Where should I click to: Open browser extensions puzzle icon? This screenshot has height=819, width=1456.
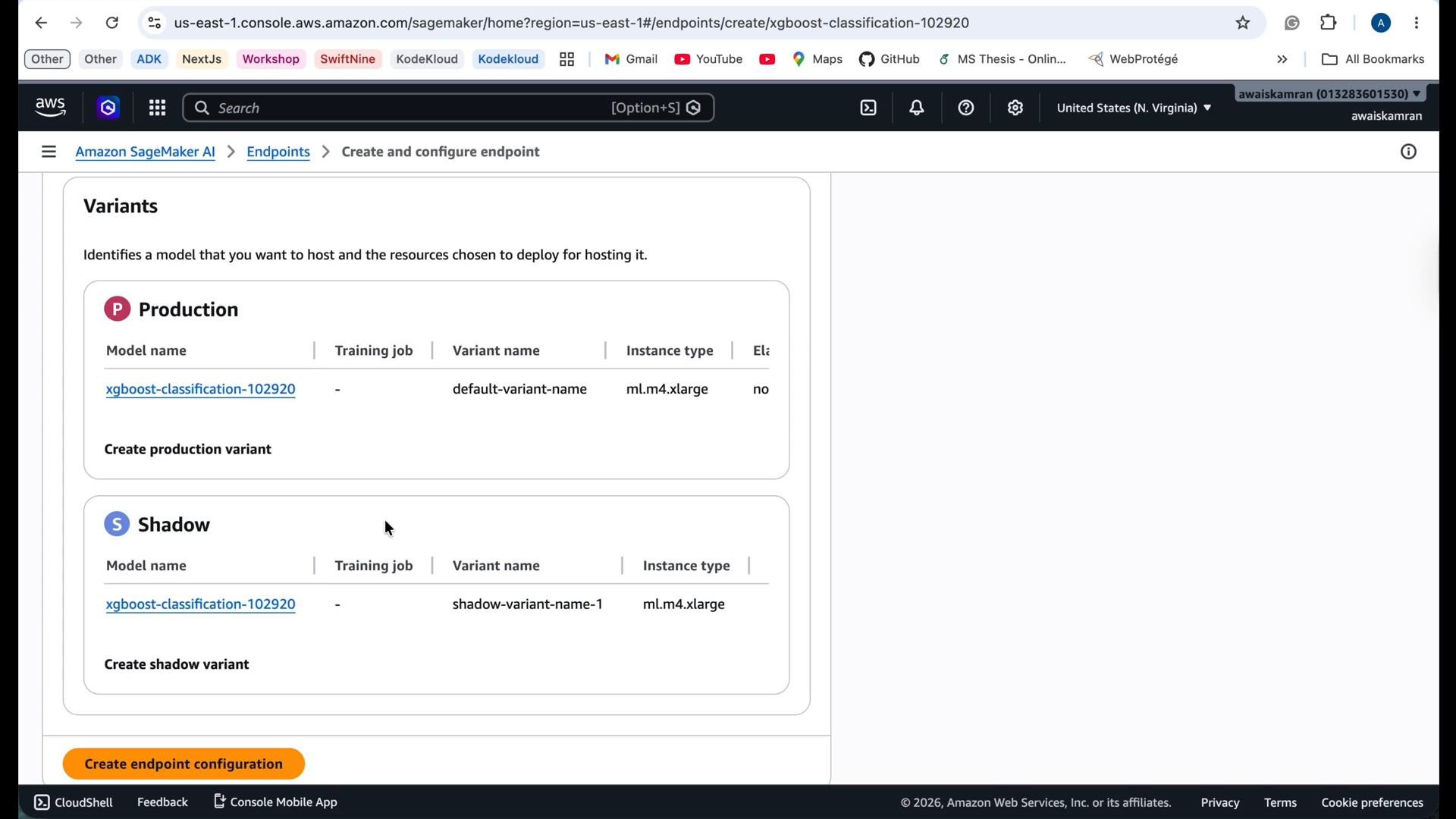[1329, 23]
